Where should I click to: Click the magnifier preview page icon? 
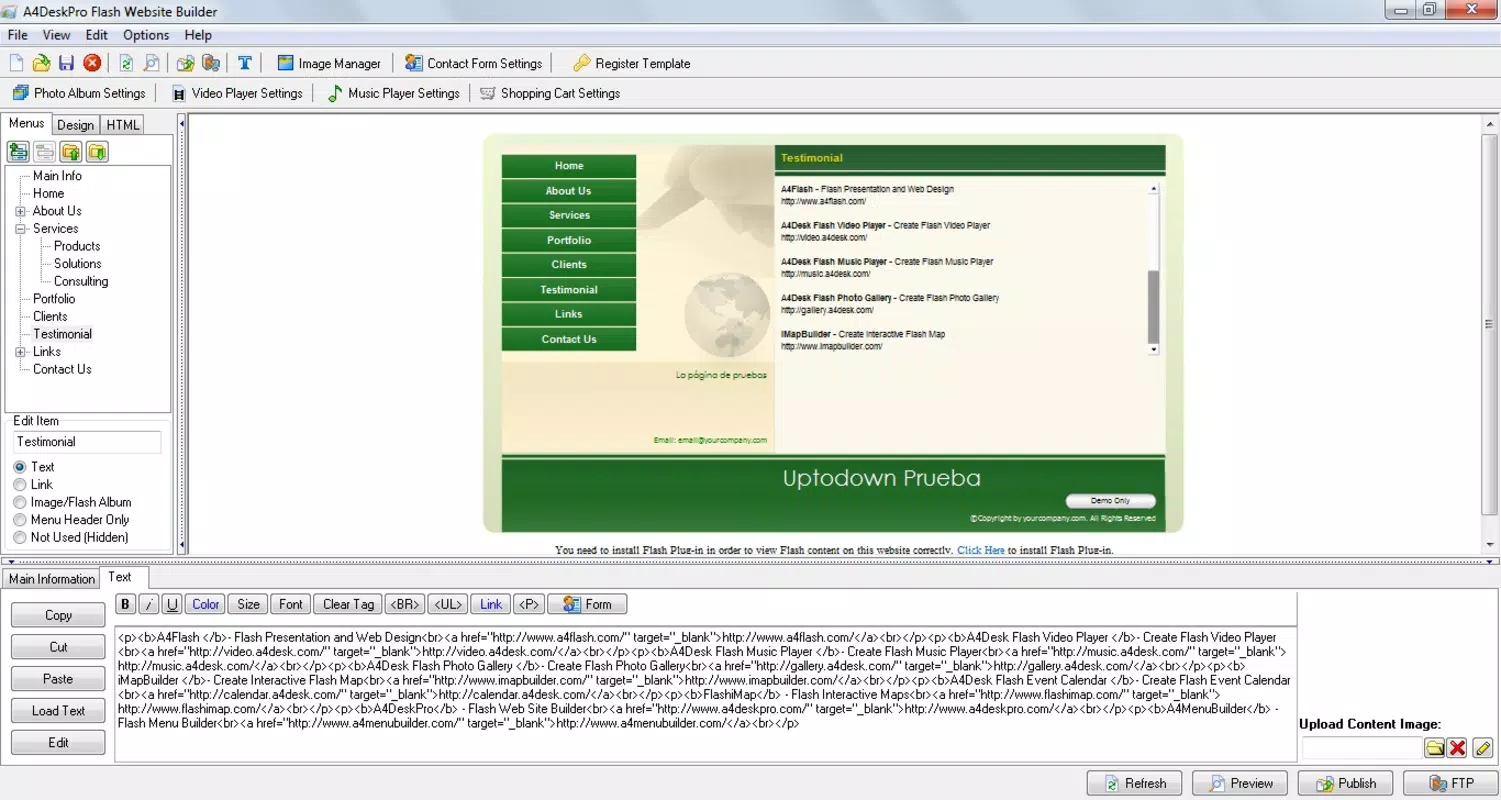click(151, 63)
